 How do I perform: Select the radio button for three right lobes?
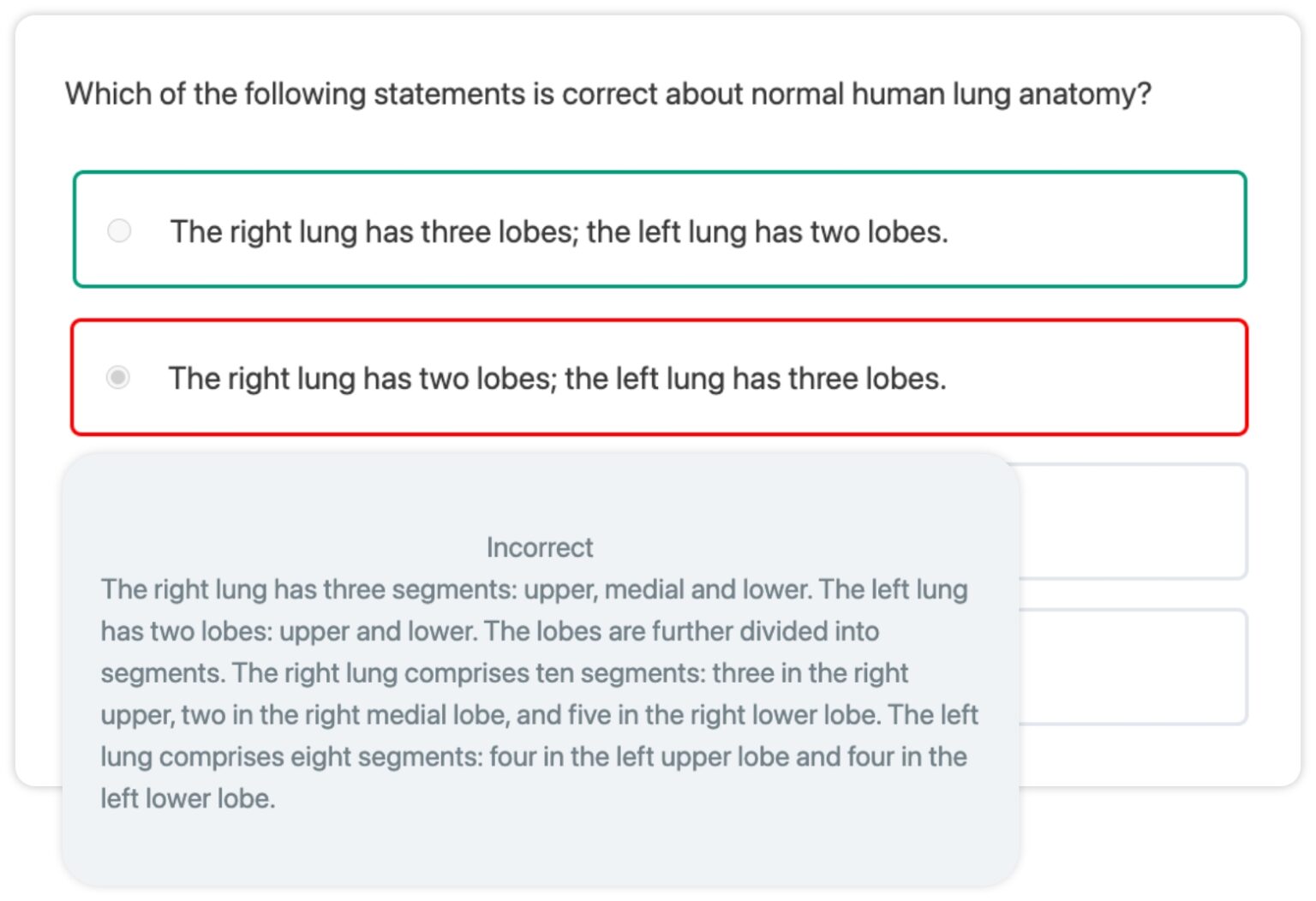click(x=119, y=230)
